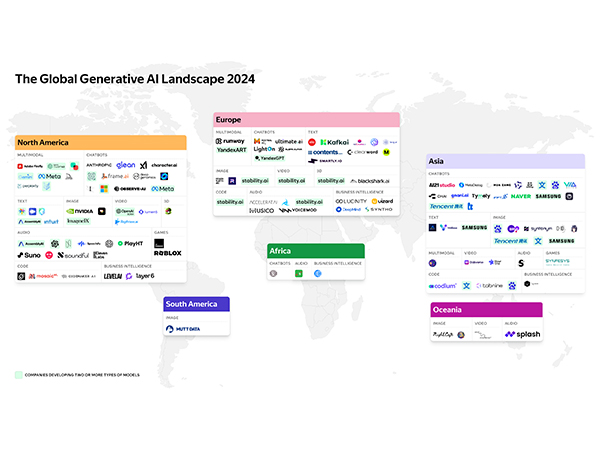Open the Voicemod logo
This screenshot has width=600, height=450.
click(x=298, y=210)
